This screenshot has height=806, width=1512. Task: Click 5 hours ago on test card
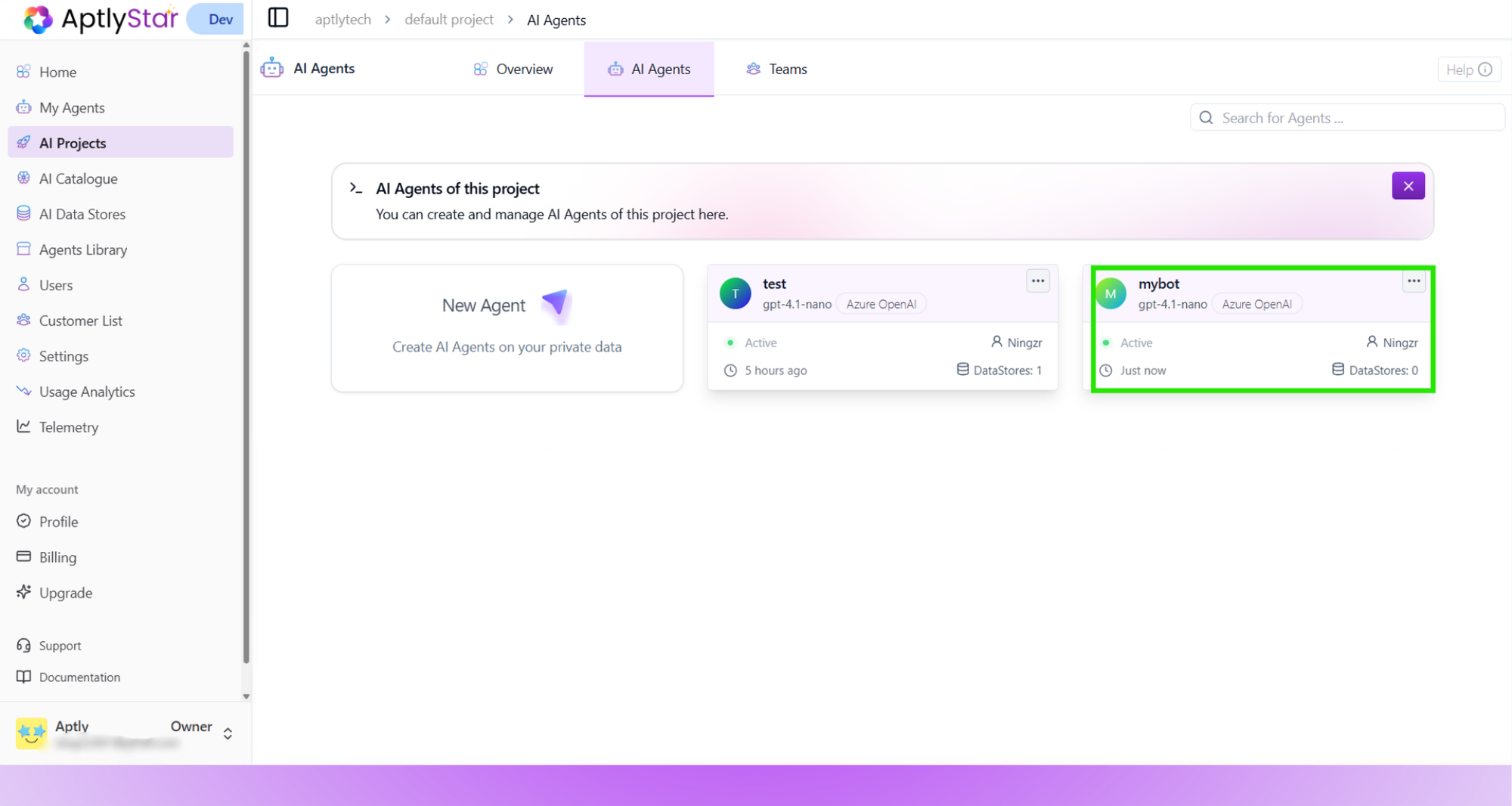point(765,370)
